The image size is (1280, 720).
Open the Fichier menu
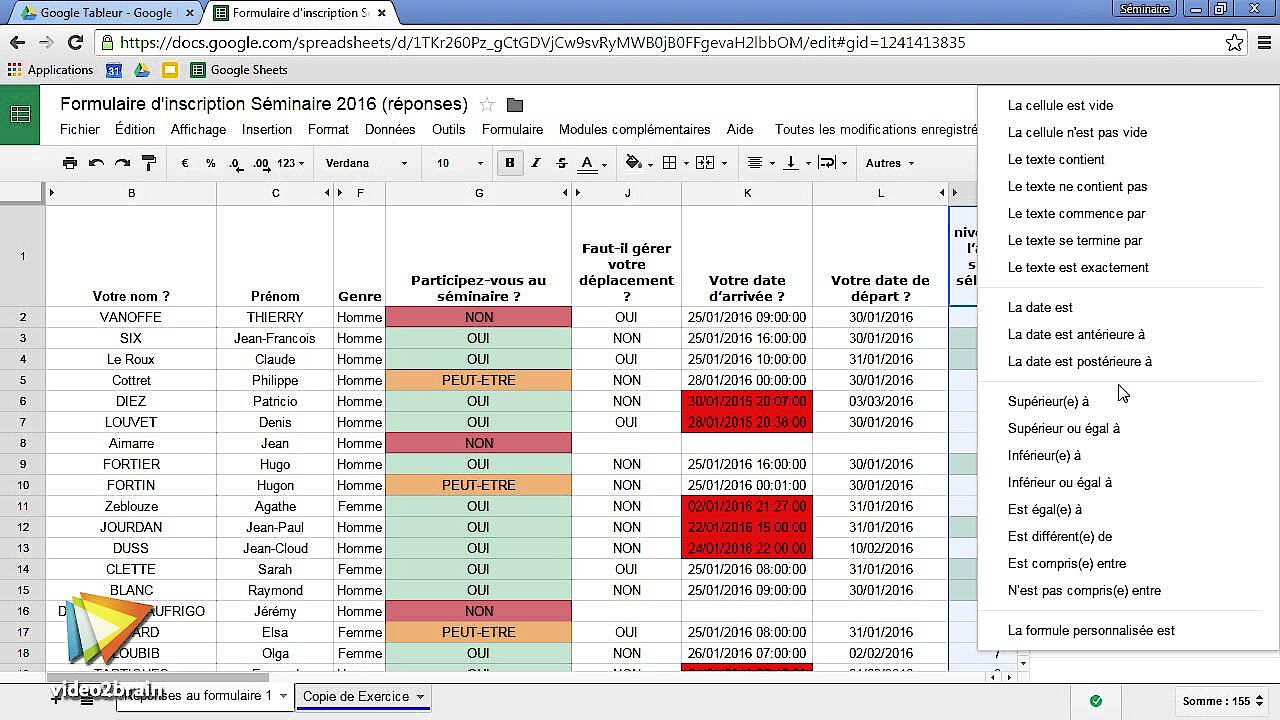click(80, 129)
